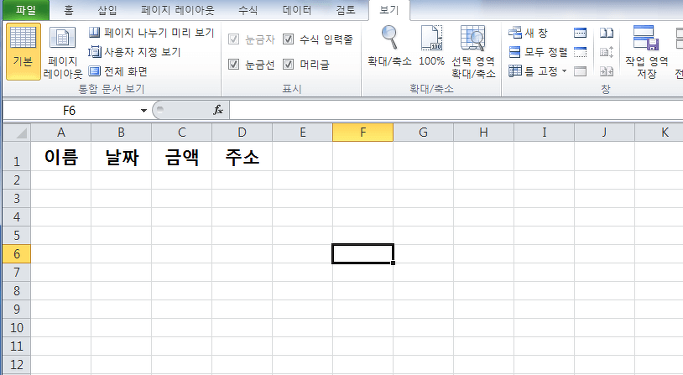
Task: Switch to Page Layout (페이지 레이아웃) view
Action: (63, 52)
